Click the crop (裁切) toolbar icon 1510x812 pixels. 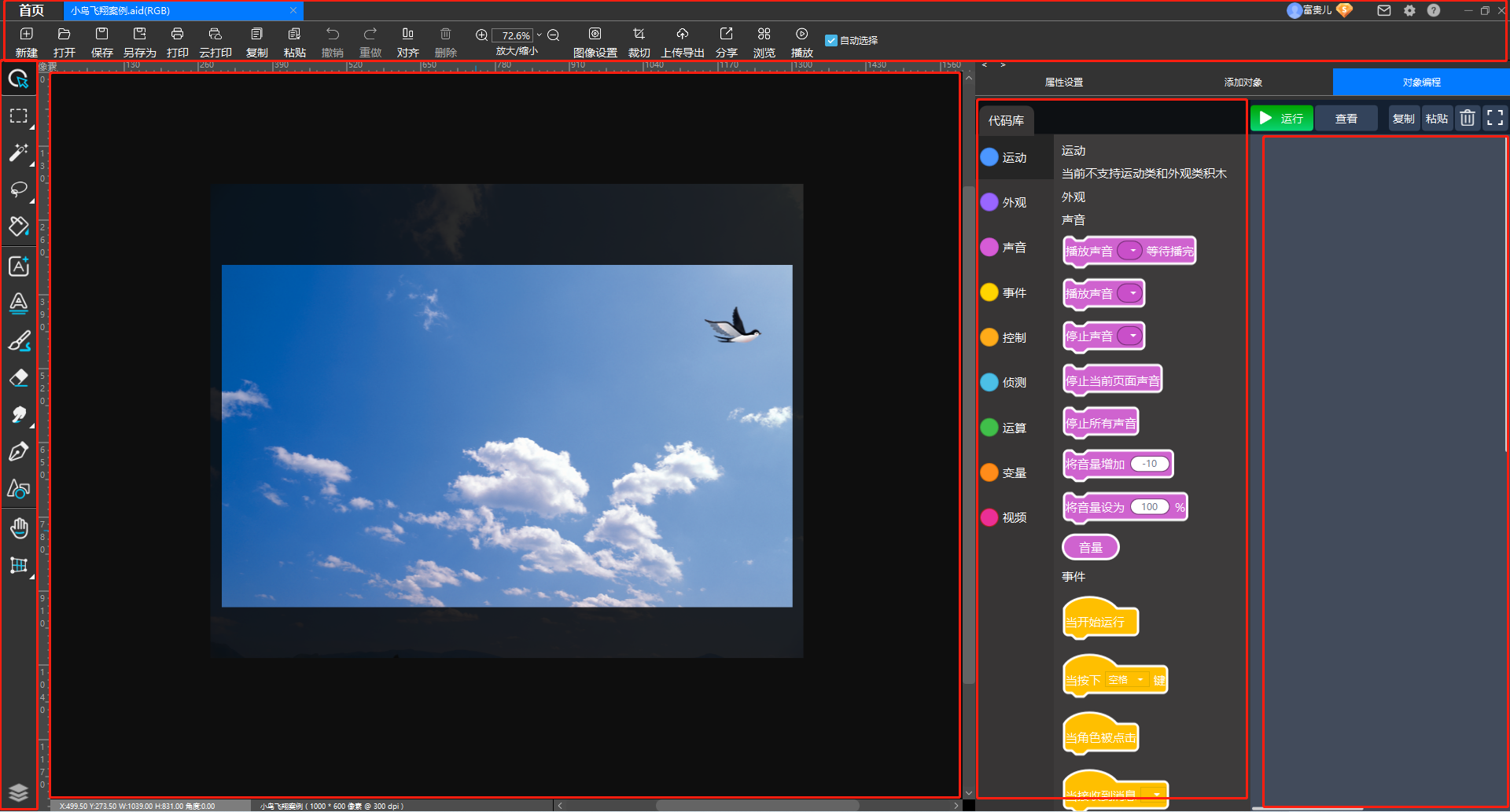tap(639, 35)
